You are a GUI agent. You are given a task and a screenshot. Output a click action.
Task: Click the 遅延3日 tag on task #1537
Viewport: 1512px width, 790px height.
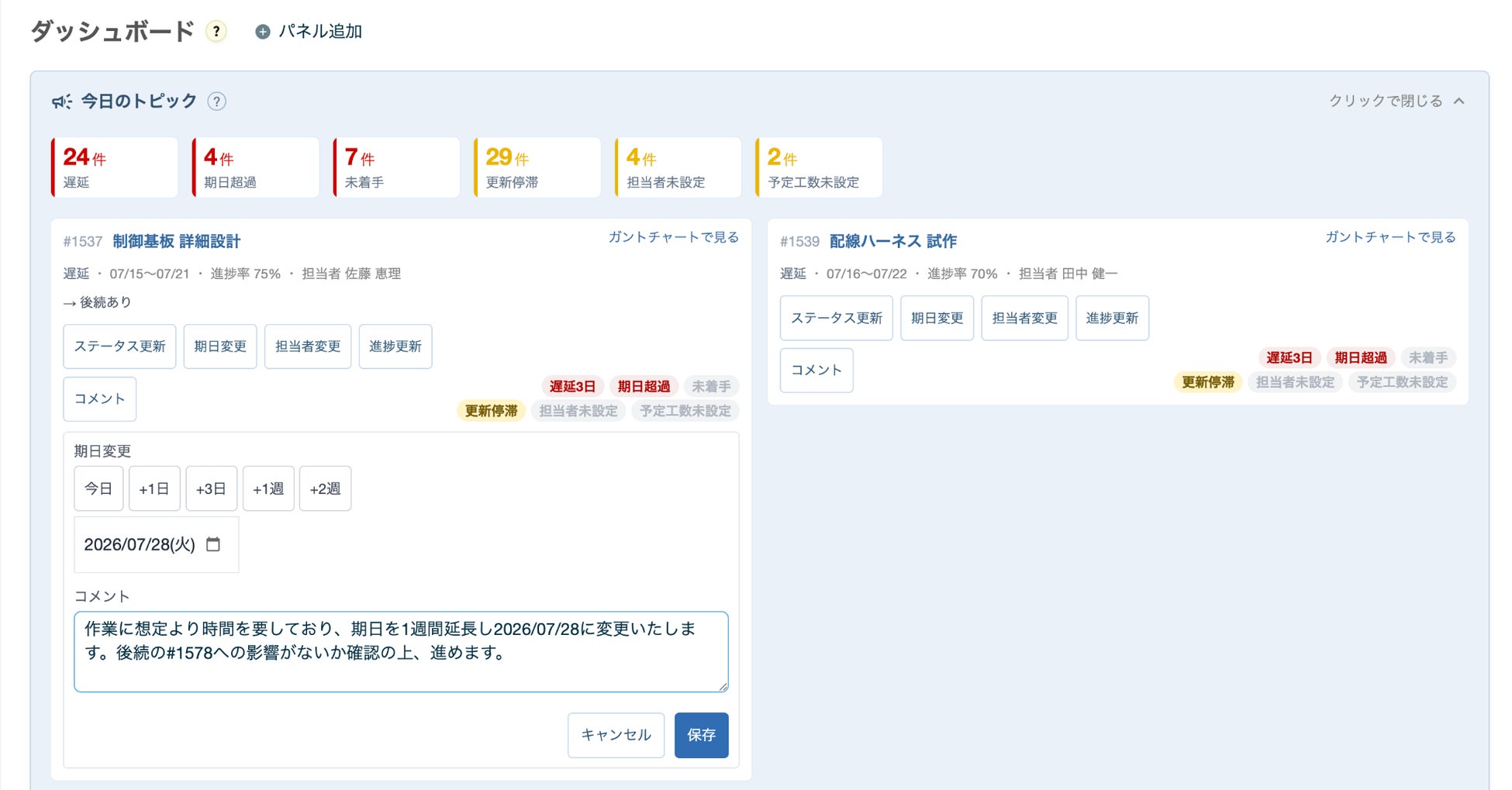tap(572, 386)
